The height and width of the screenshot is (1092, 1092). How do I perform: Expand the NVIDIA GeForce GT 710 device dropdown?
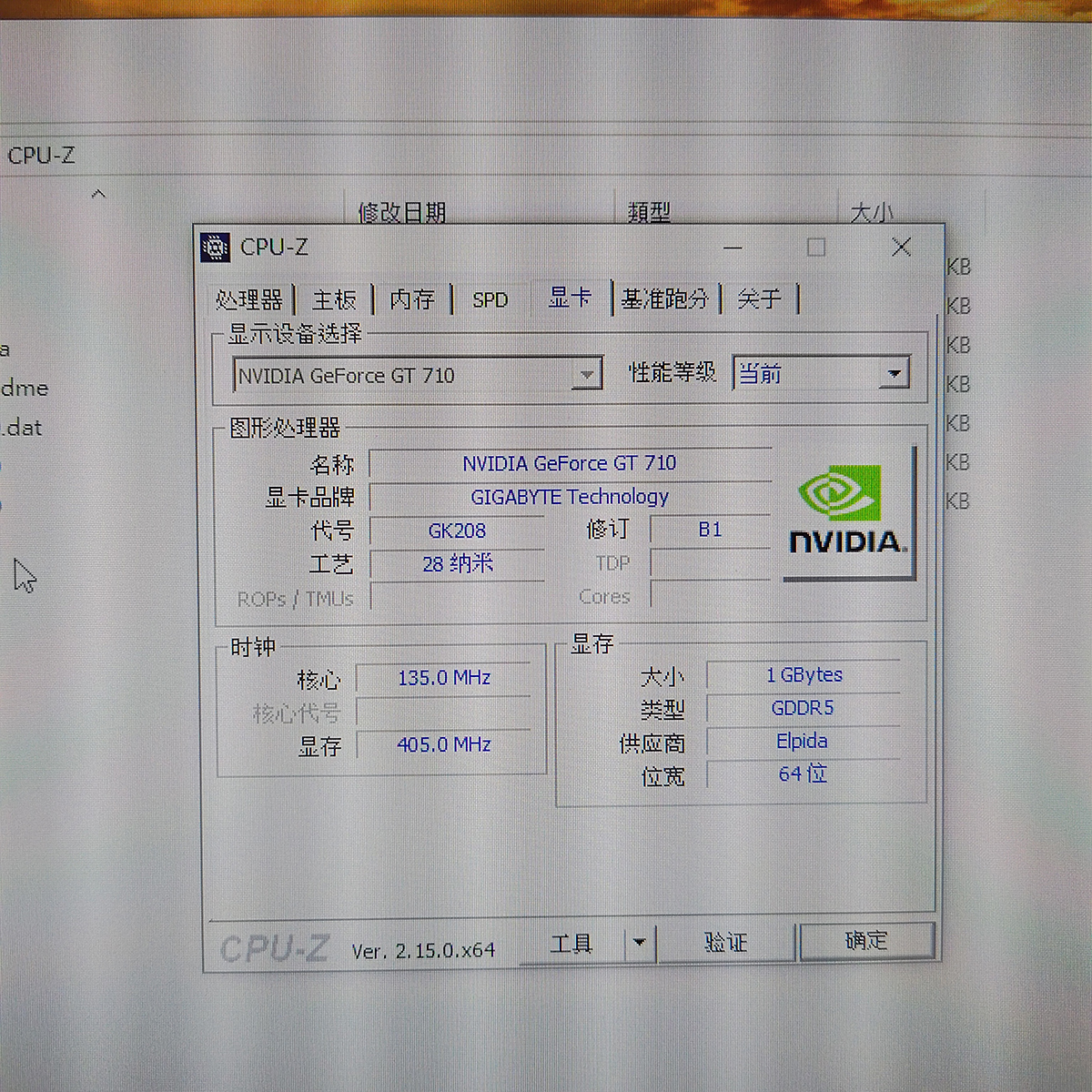tap(588, 375)
